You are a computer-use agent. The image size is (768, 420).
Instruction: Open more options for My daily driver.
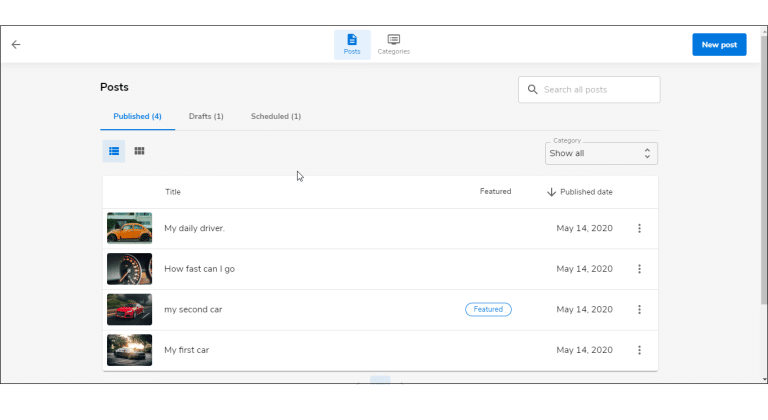639,228
